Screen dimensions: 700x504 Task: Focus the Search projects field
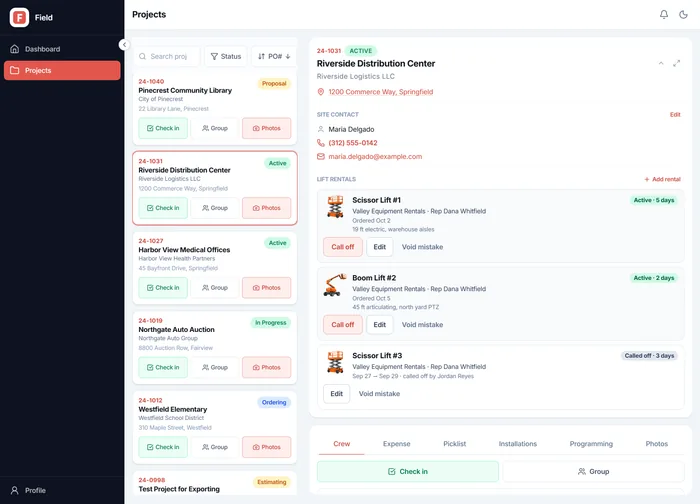(167, 57)
